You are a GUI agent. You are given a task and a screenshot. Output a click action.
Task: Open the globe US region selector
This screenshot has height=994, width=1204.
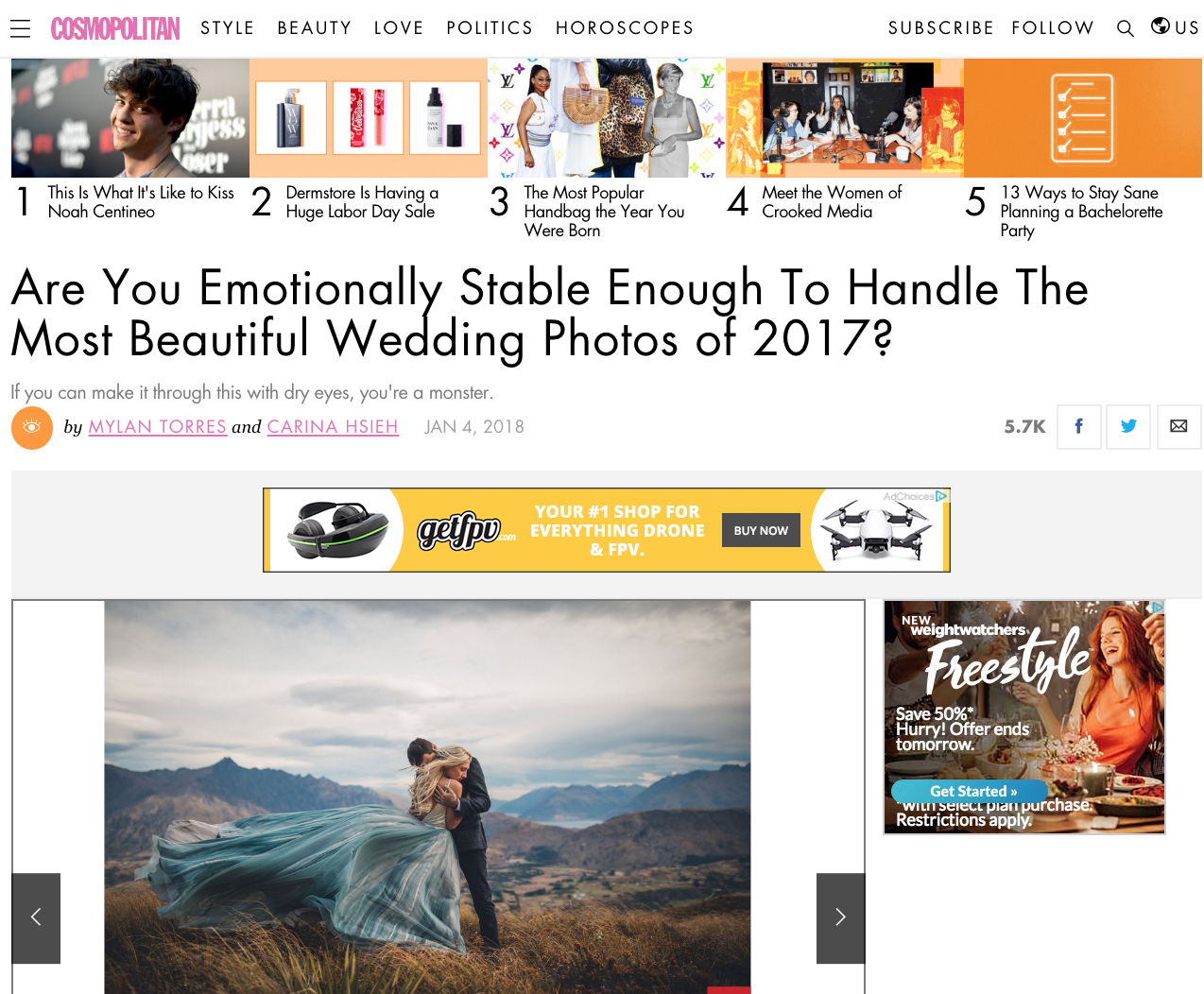point(1175,27)
